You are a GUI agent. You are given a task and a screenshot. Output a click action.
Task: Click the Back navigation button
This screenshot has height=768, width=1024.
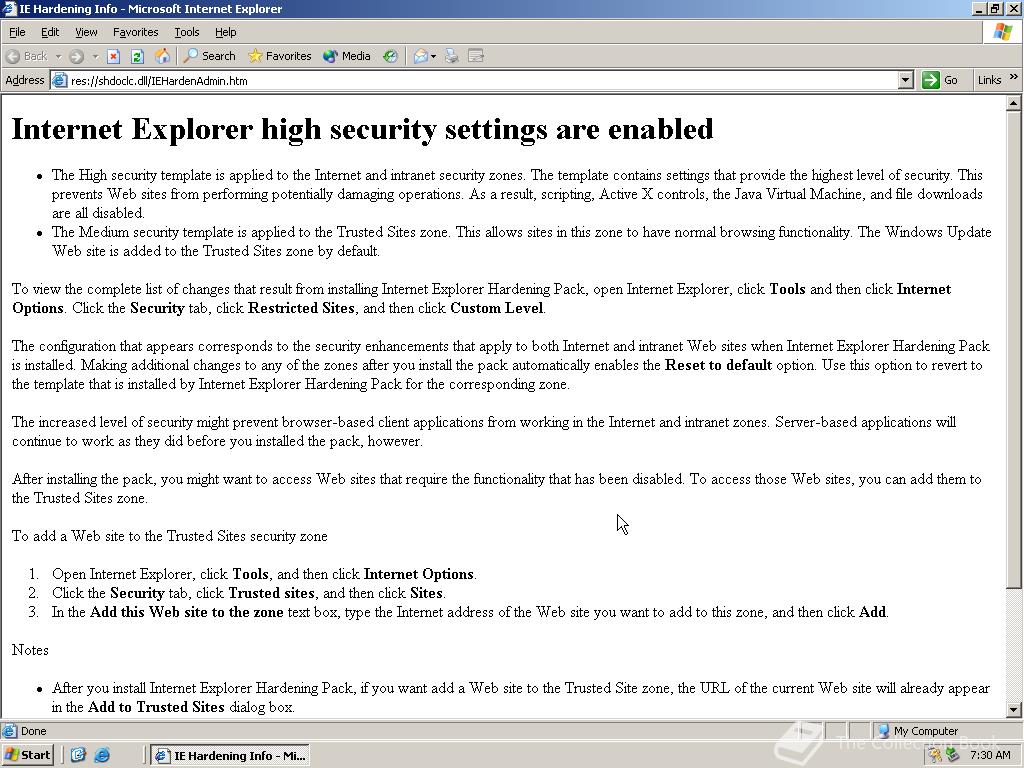tap(27, 56)
